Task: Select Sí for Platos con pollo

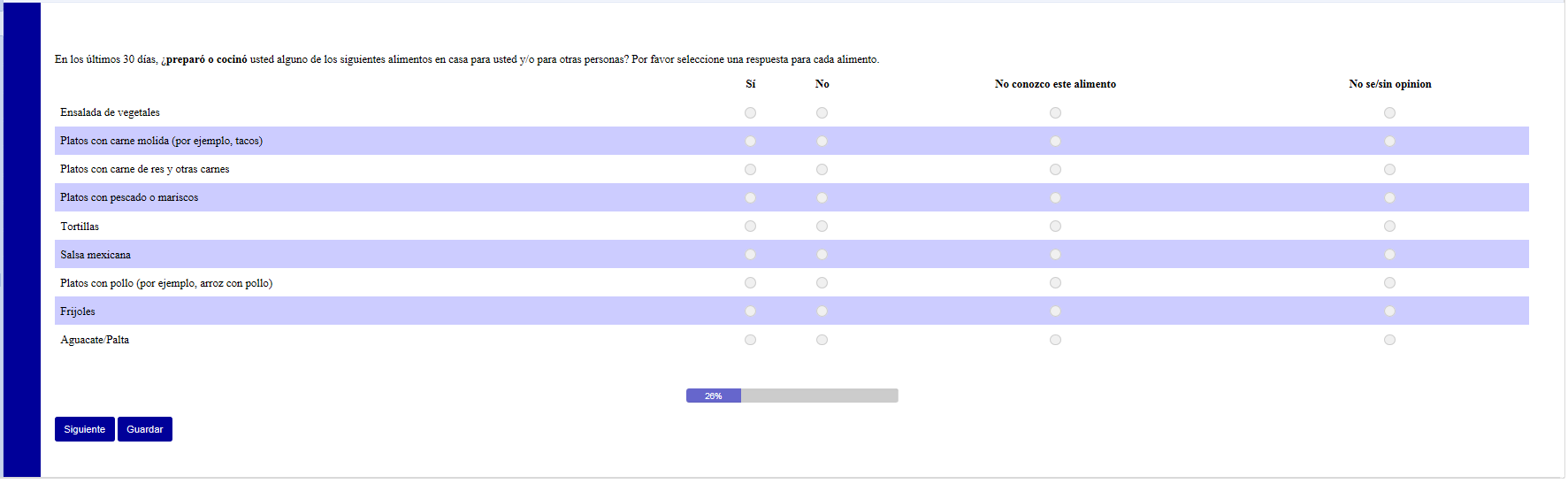Action: [750, 283]
